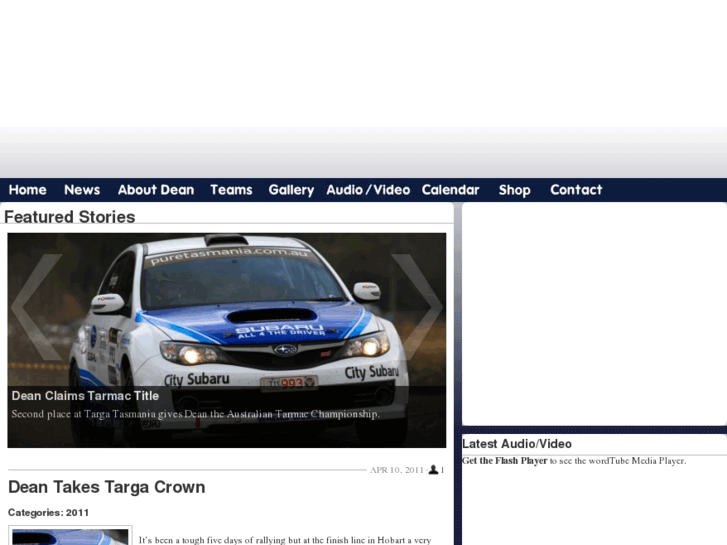The width and height of the screenshot is (727, 545).
Task: Click the comment count person icon
Action: coord(433,470)
